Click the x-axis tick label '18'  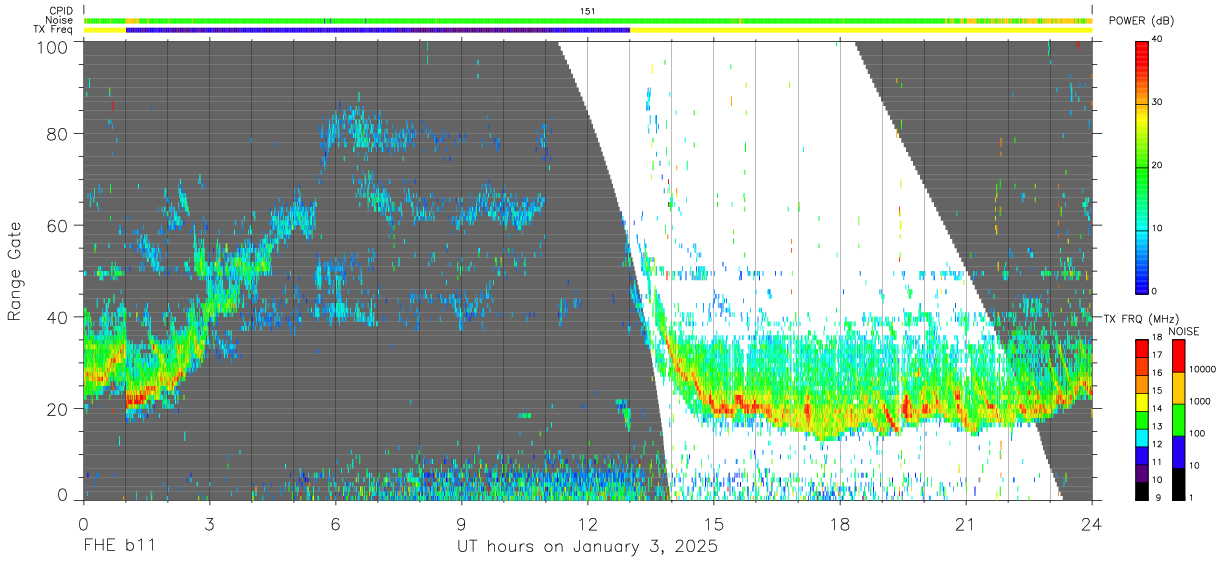[840, 524]
